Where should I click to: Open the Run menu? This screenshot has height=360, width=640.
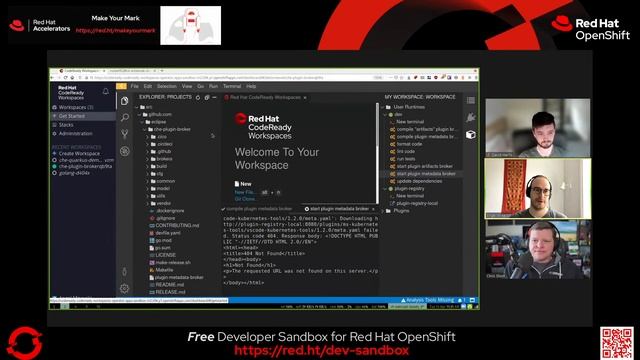[x=213, y=86]
